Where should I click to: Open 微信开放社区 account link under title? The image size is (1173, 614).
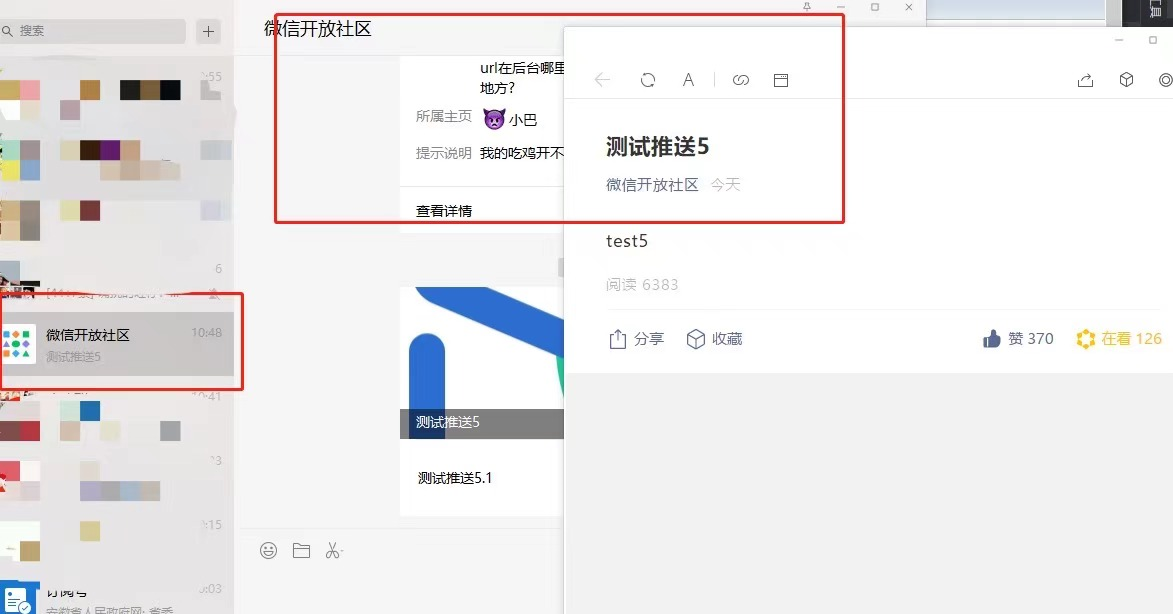point(652,185)
